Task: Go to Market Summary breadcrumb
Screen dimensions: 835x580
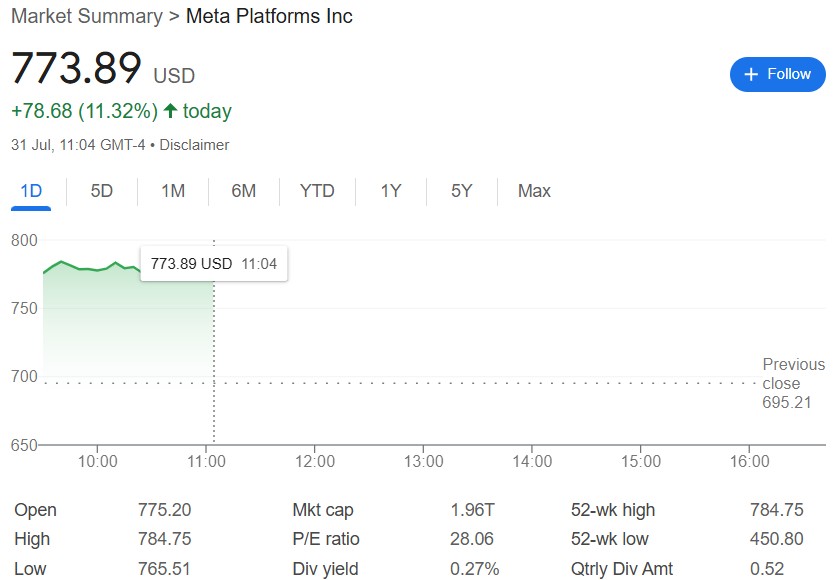Action: tap(87, 16)
